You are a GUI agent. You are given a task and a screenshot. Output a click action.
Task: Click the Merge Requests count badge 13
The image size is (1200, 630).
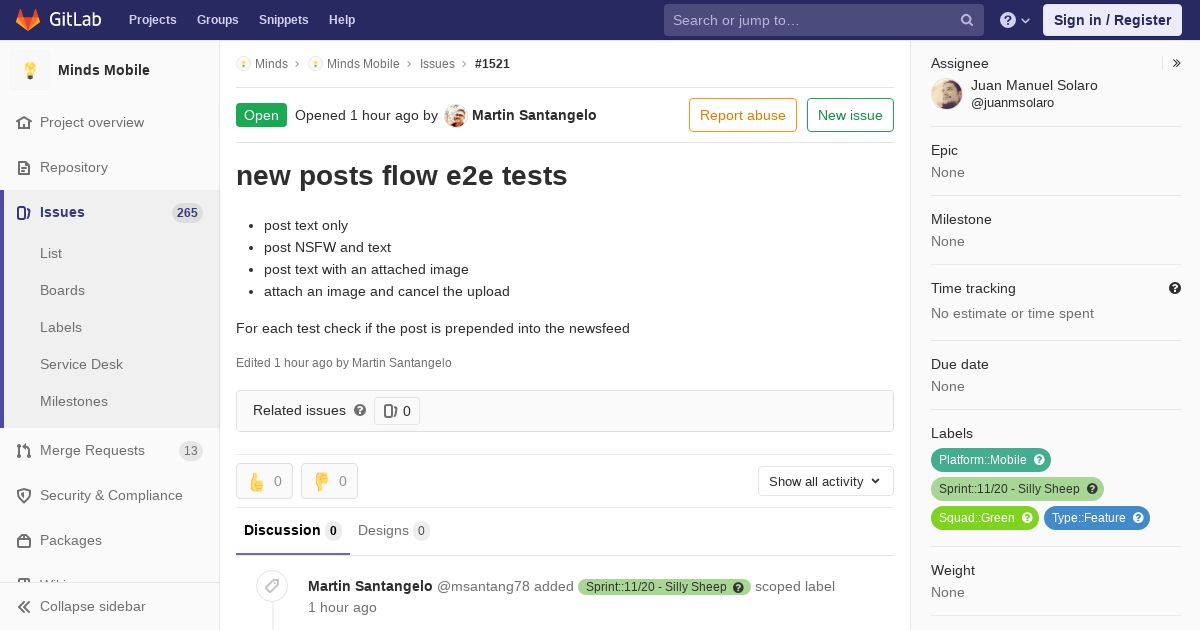click(x=191, y=451)
